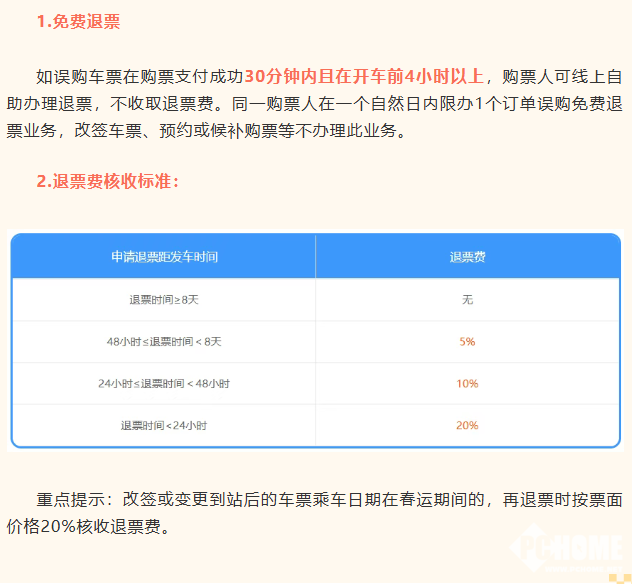Click the "20%" fee value in the table
The height and width of the screenshot is (584, 632).
(x=467, y=425)
